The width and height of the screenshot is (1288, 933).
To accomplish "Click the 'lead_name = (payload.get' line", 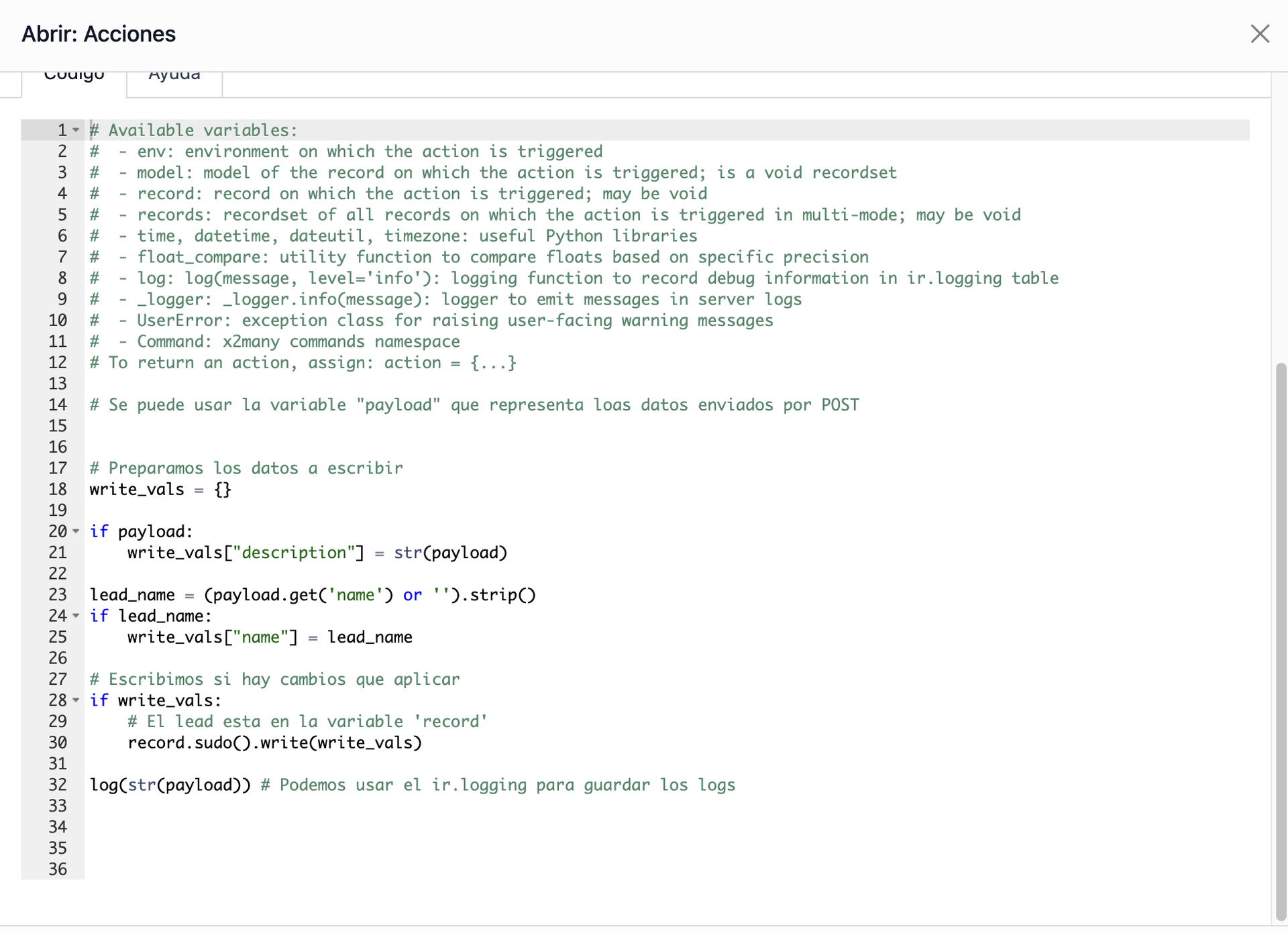I will point(312,595).
